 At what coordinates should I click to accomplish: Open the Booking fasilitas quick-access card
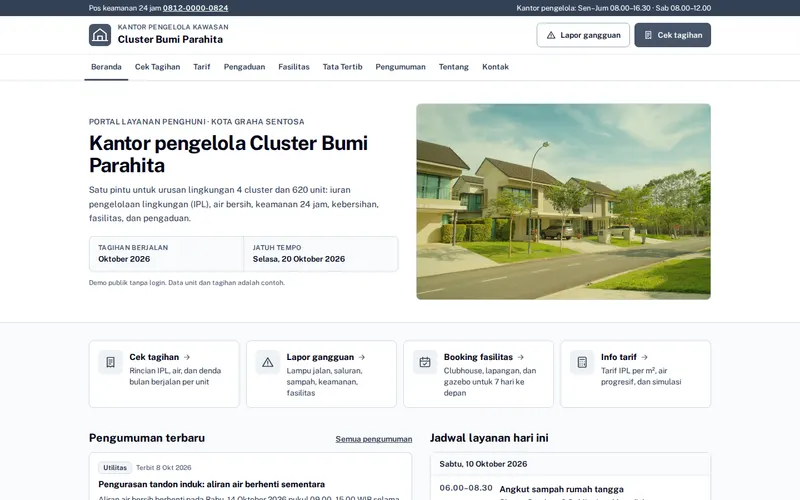pyautogui.click(x=478, y=374)
